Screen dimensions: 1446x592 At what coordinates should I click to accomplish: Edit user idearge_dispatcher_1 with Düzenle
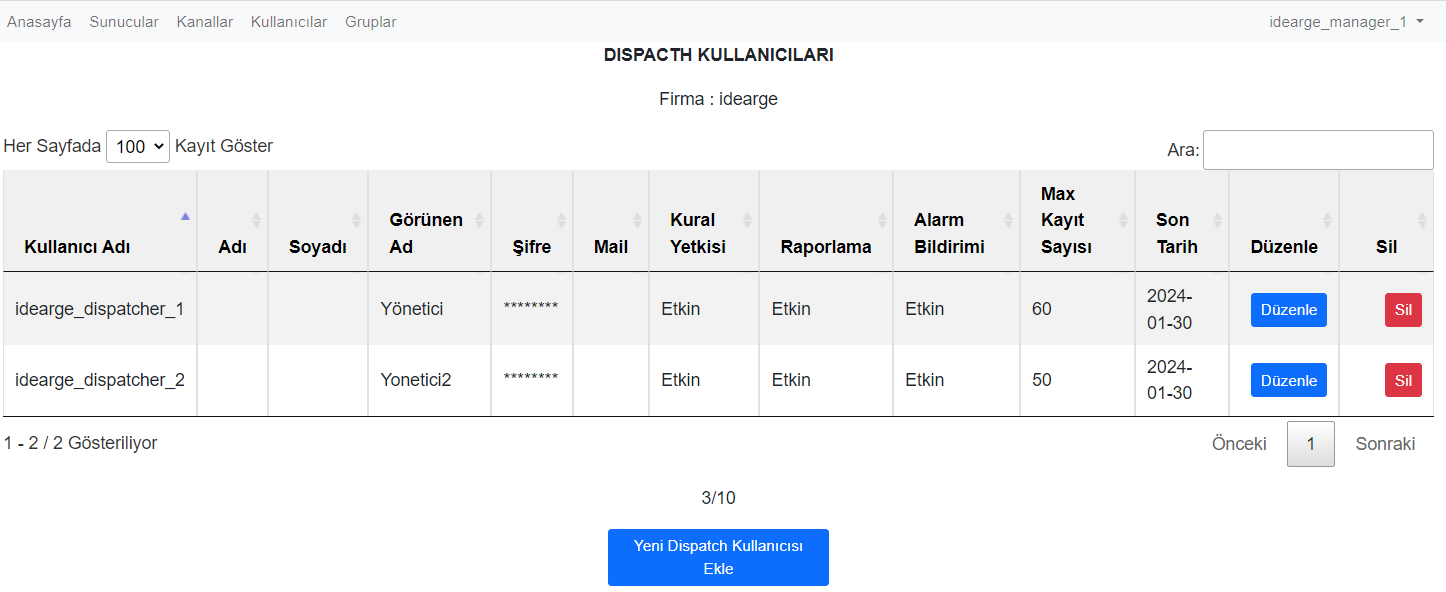pyautogui.click(x=1289, y=310)
